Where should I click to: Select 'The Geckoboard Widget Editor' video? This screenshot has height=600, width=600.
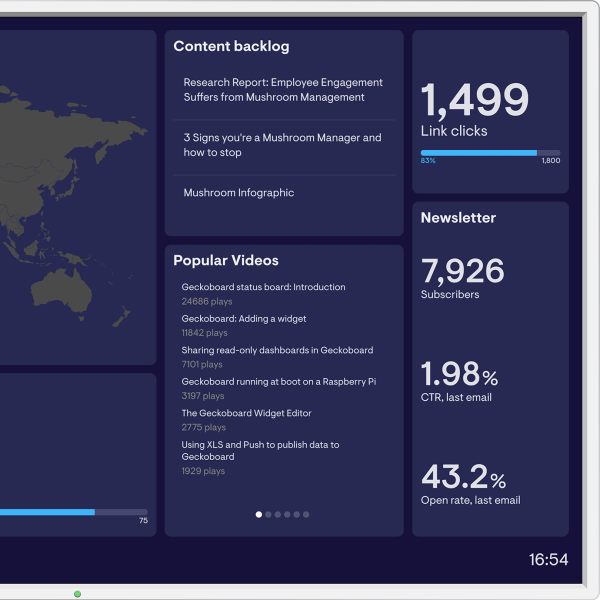point(246,413)
